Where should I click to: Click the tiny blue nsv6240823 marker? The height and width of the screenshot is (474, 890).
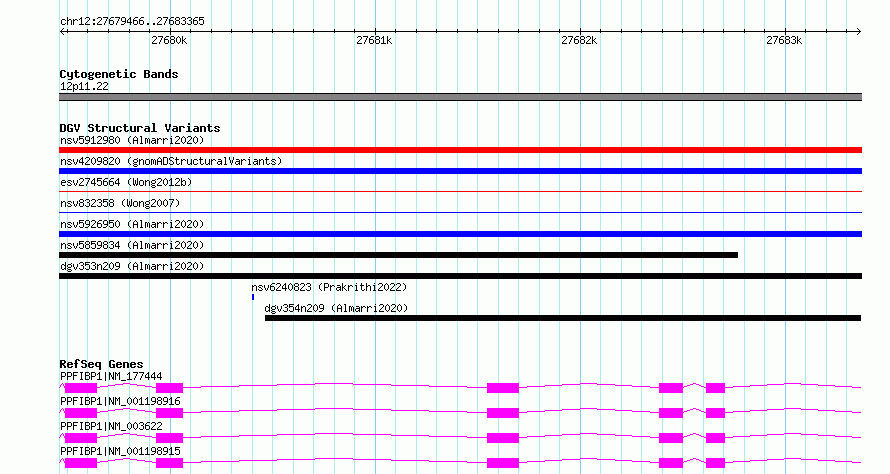[253, 297]
